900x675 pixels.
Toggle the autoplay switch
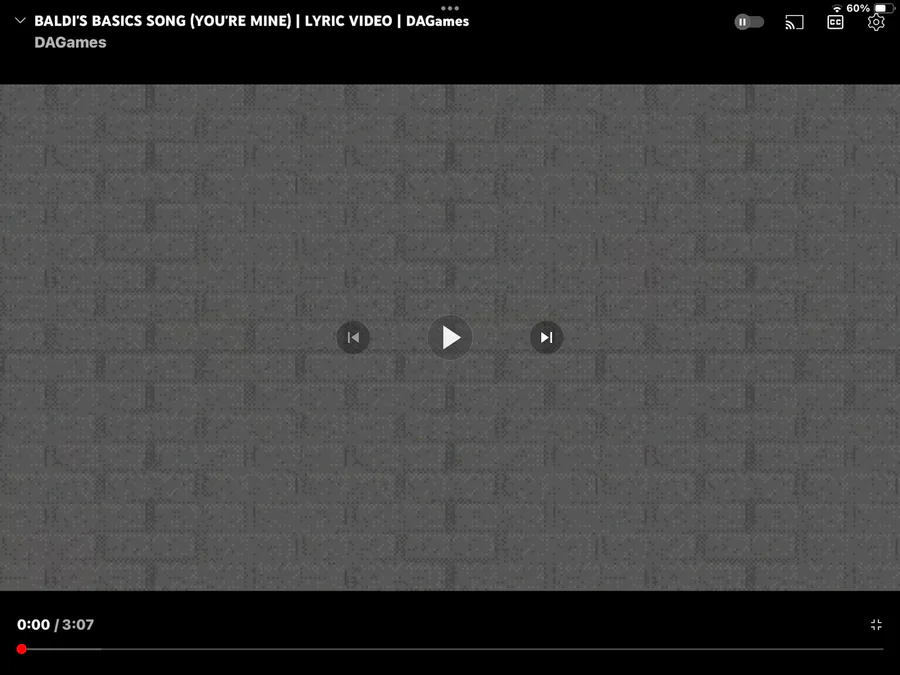[x=749, y=22]
